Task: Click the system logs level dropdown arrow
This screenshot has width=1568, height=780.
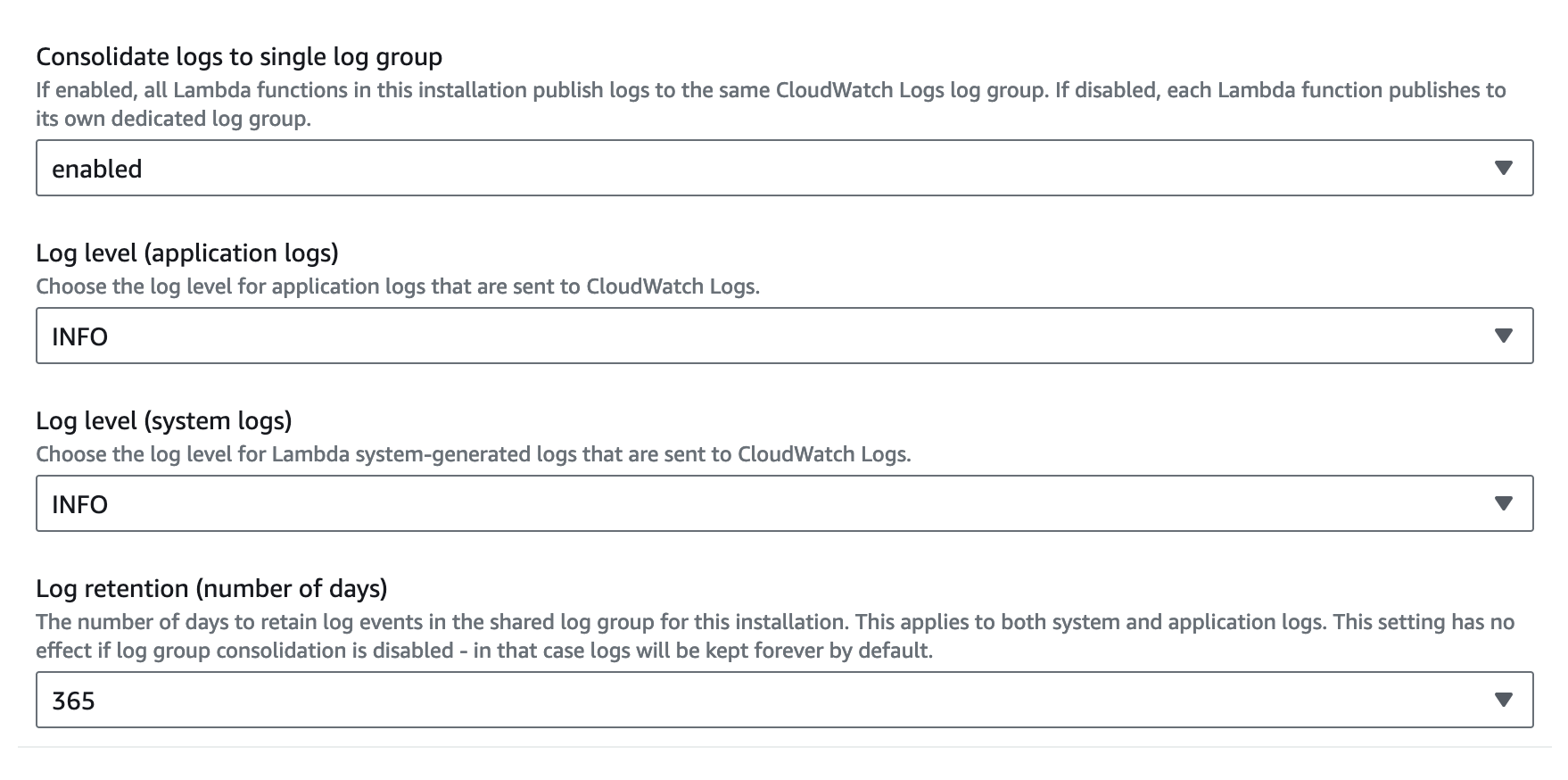Action: pos(1503,503)
